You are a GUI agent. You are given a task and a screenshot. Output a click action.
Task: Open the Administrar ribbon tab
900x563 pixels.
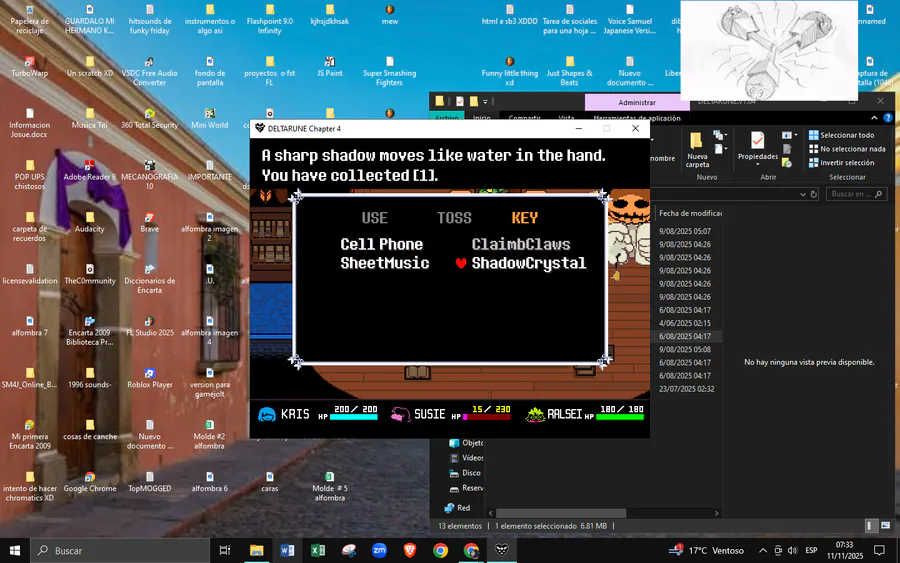point(637,102)
